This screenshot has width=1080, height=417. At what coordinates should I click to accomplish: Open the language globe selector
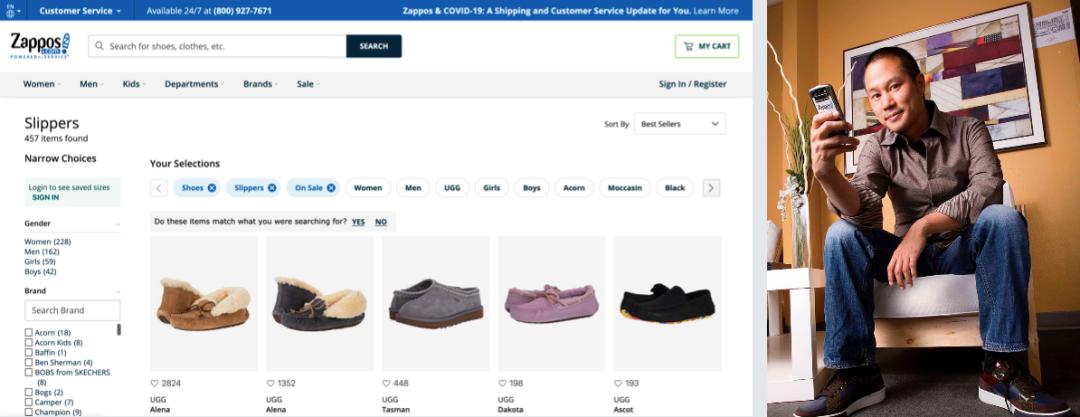(x=11, y=10)
